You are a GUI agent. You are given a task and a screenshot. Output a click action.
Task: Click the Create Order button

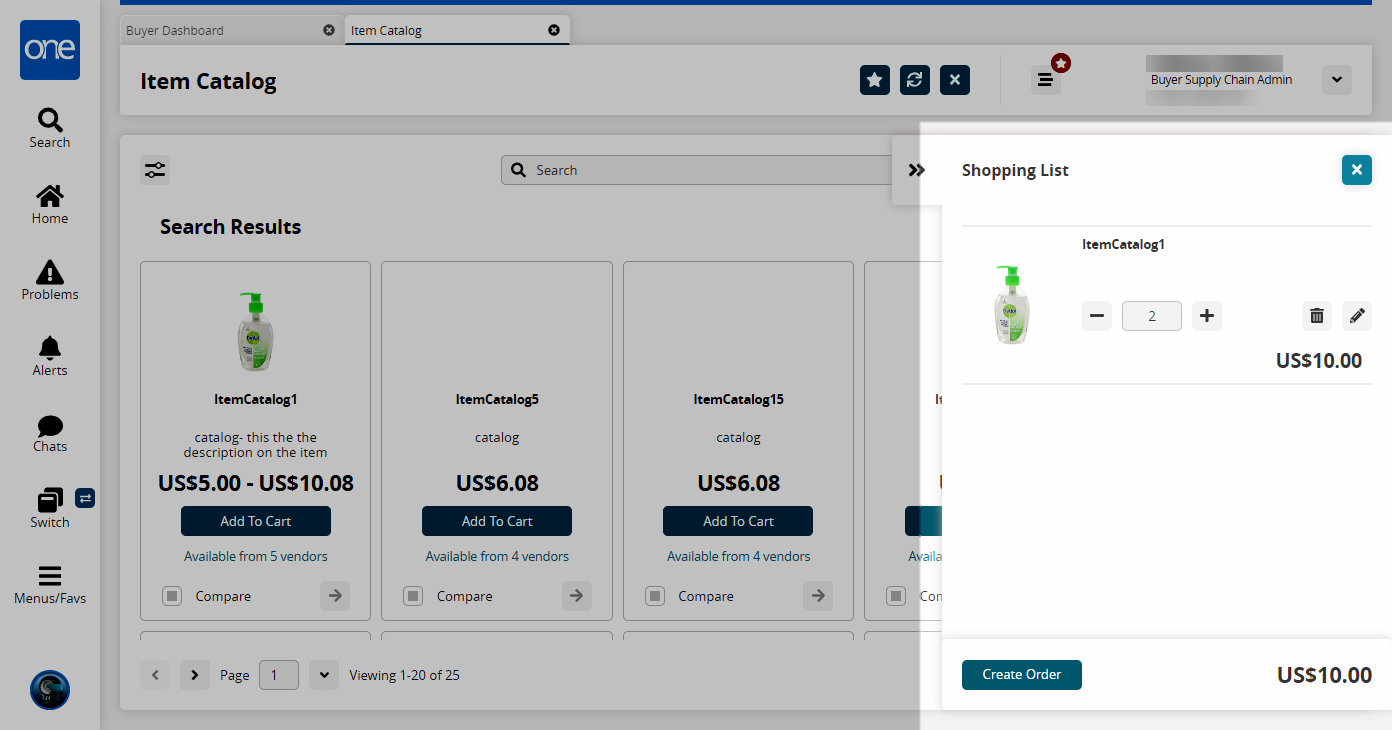(1022, 675)
